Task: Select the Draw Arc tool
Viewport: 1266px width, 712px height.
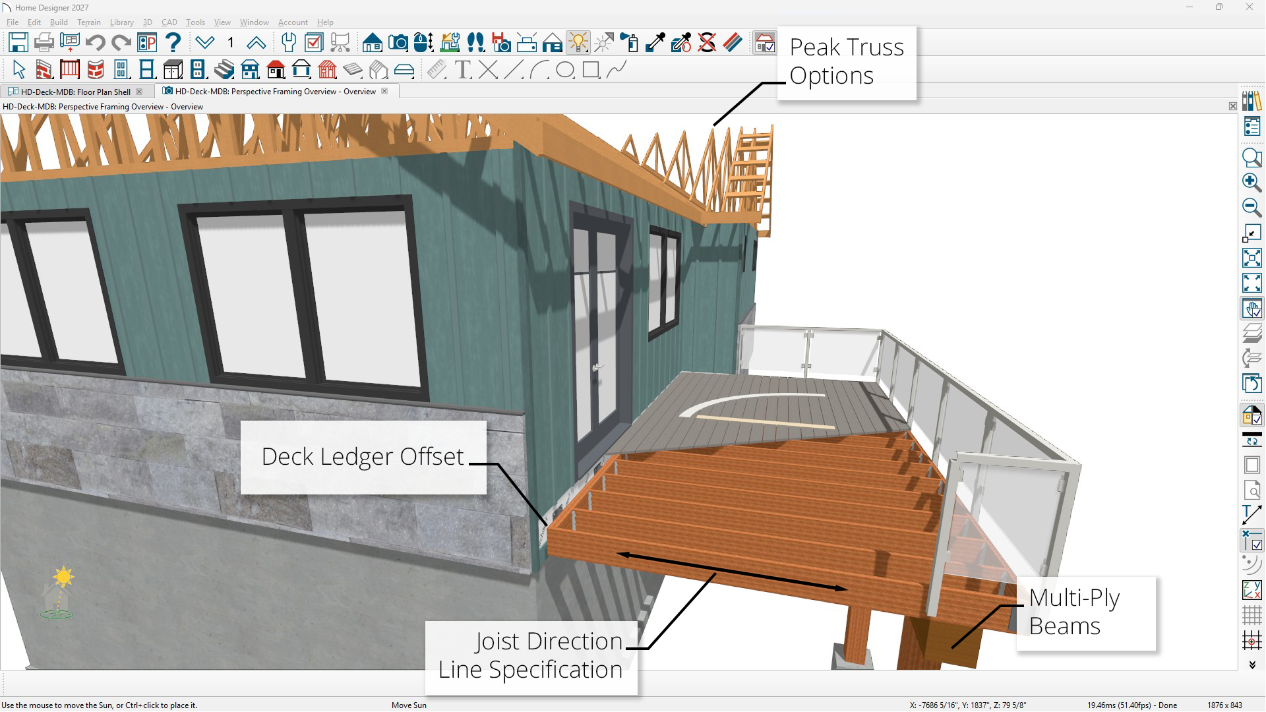Action: coord(540,69)
